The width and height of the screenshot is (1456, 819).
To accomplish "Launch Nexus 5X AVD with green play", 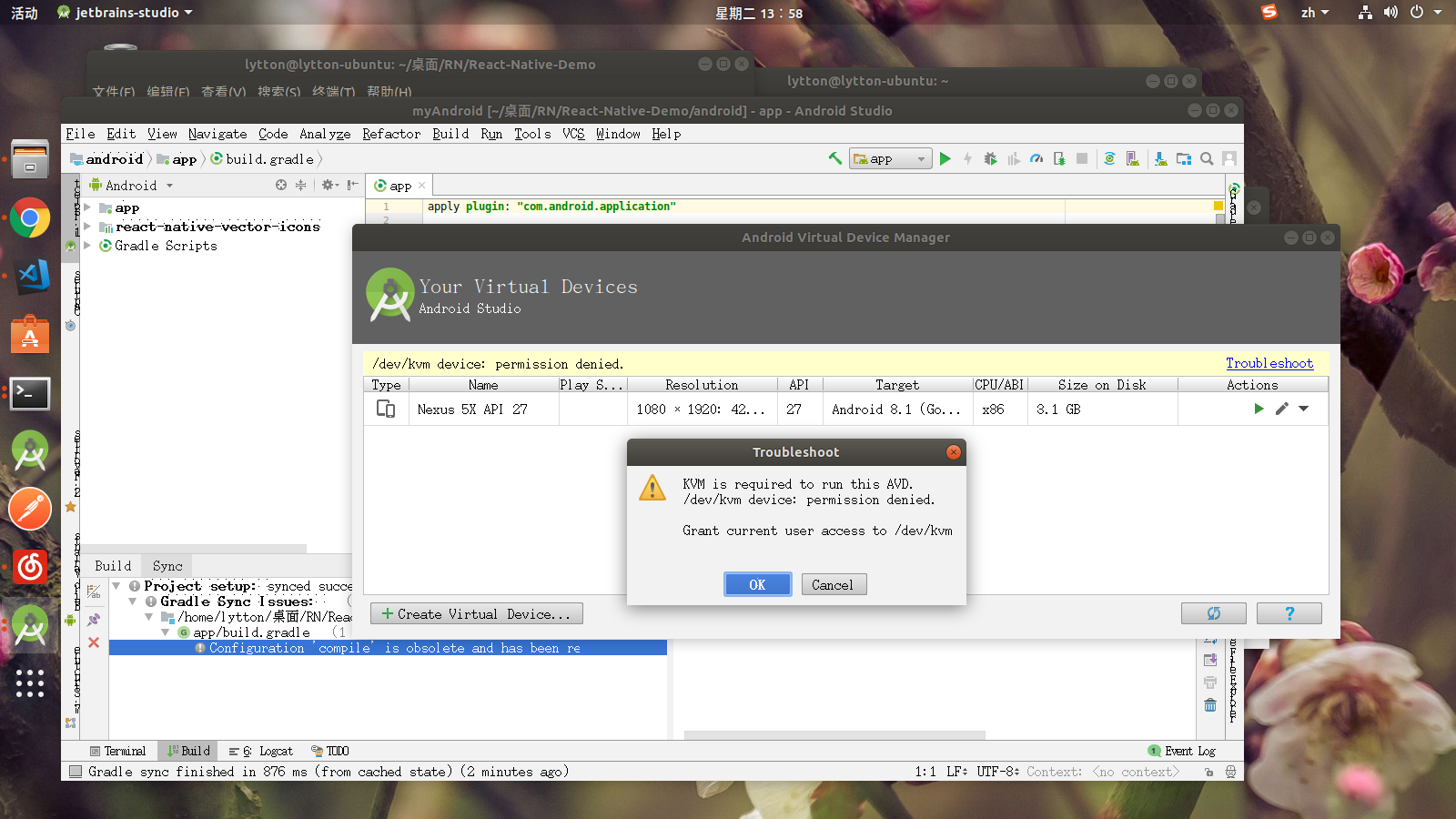I will tap(1259, 409).
